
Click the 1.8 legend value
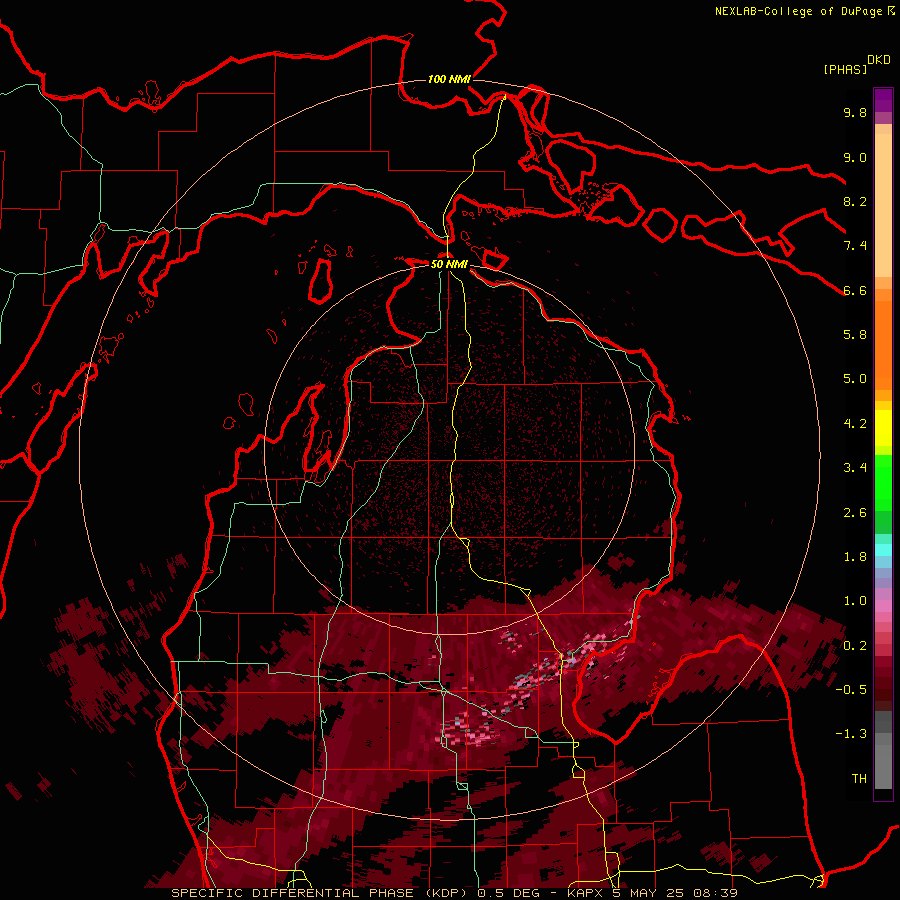(855, 557)
